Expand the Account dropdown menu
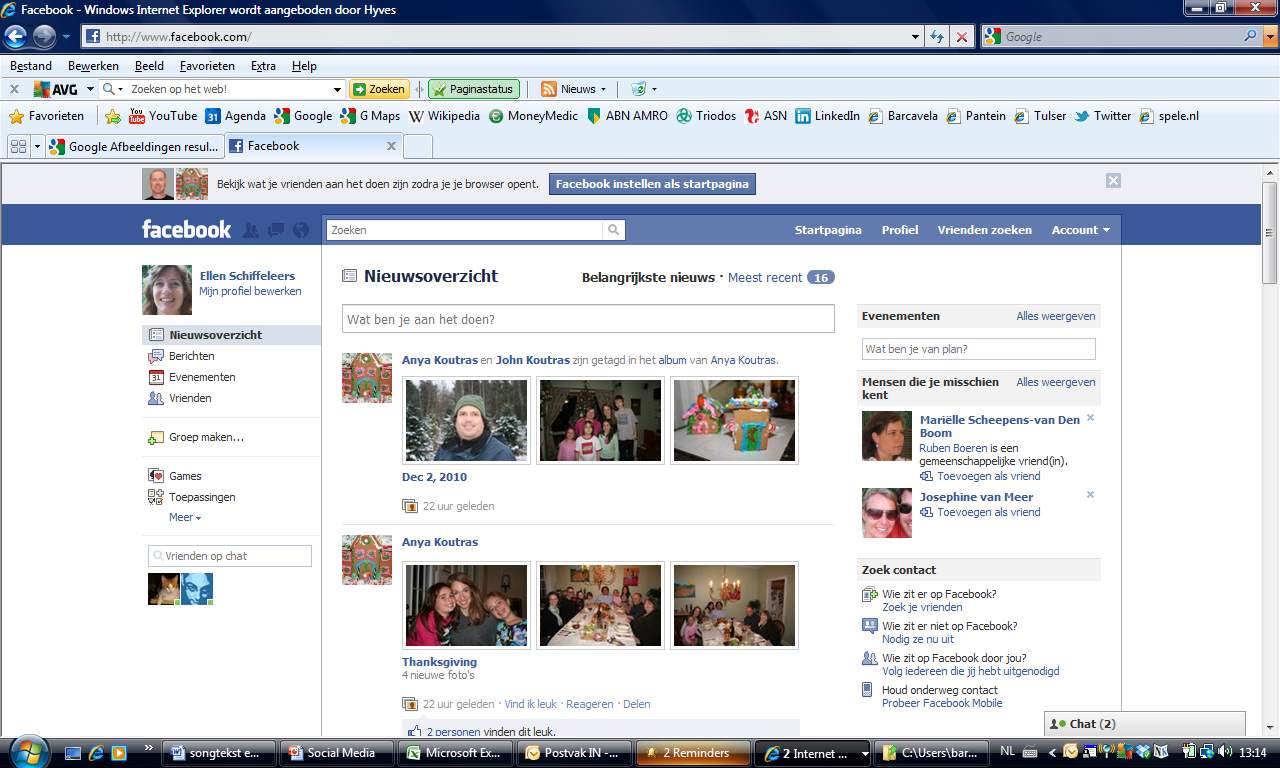The width and height of the screenshot is (1280, 768). click(x=1080, y=230)
